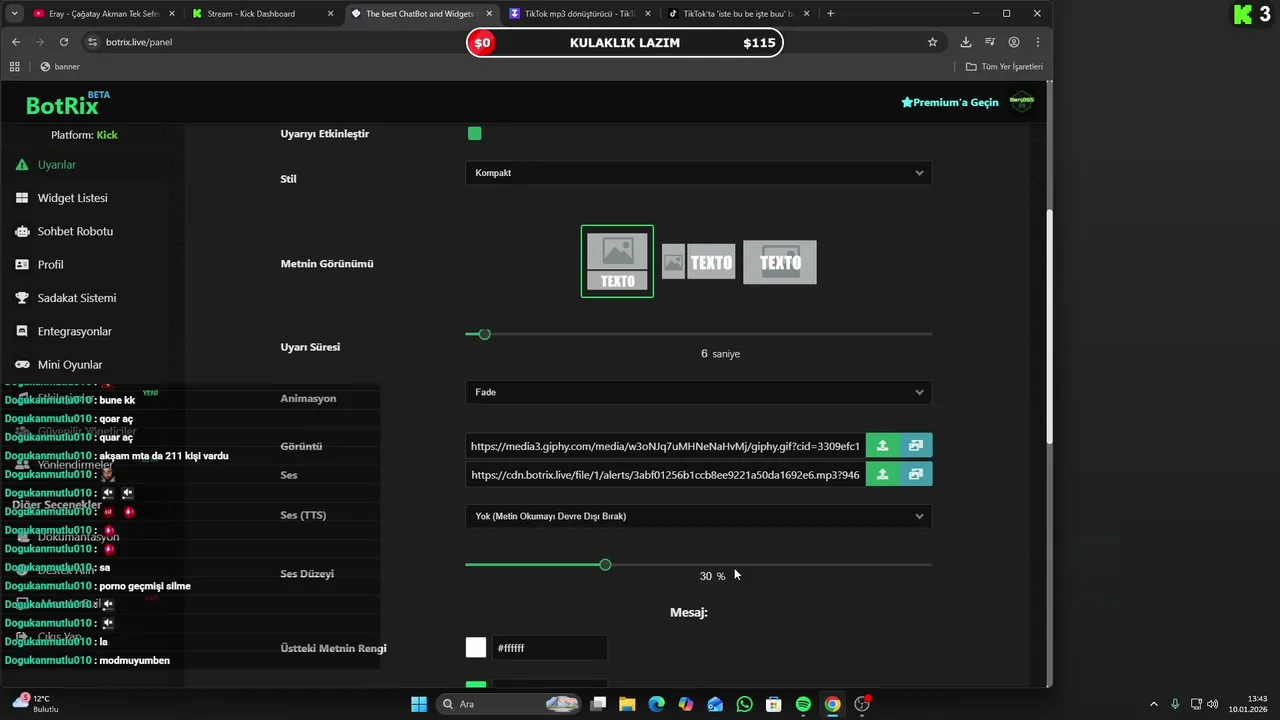
Task: Adjust Ses Düzeyi slider handle
Action: click(x=605, y=565)
